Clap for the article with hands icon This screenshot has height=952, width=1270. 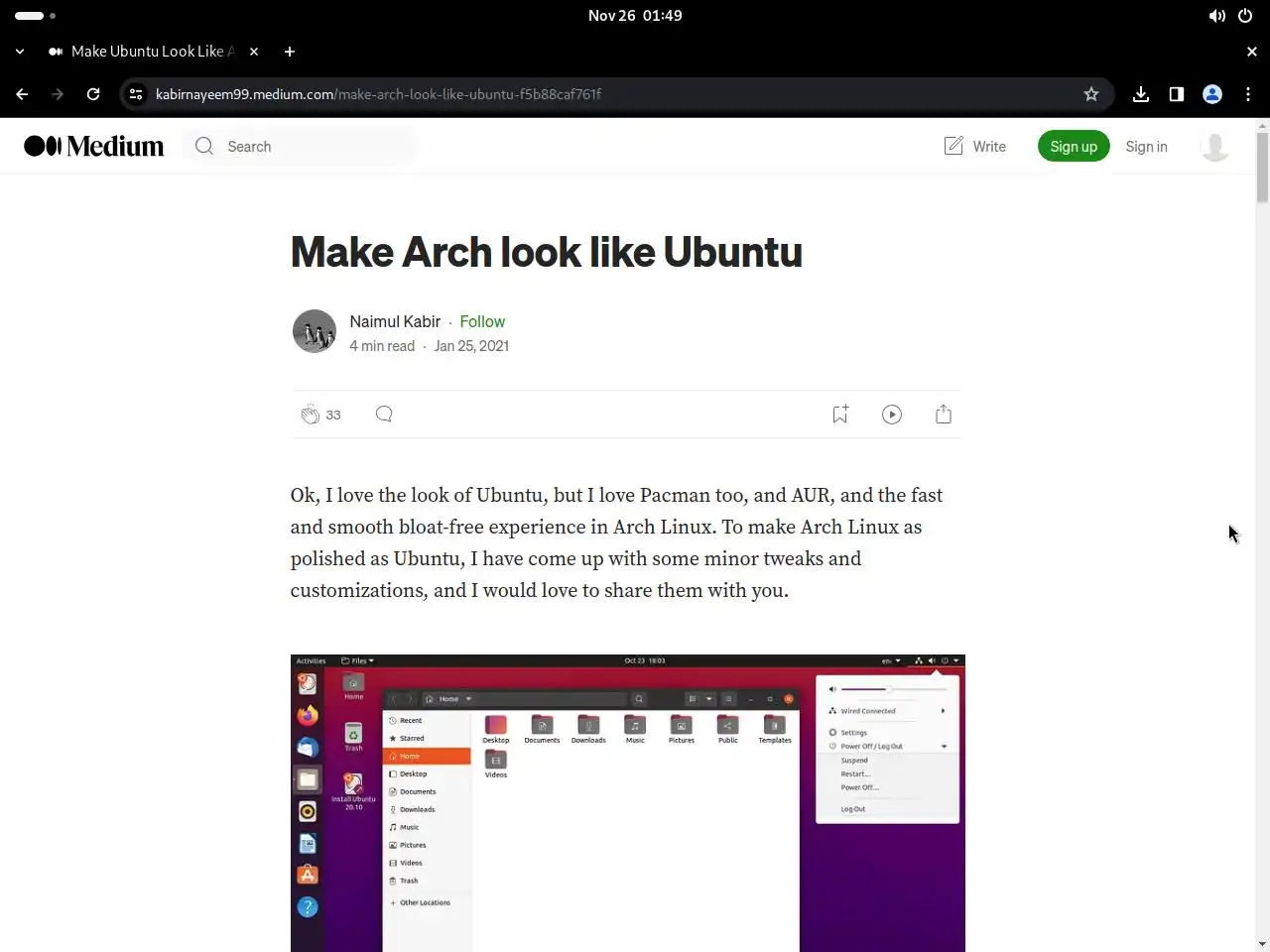coord(311,415)
